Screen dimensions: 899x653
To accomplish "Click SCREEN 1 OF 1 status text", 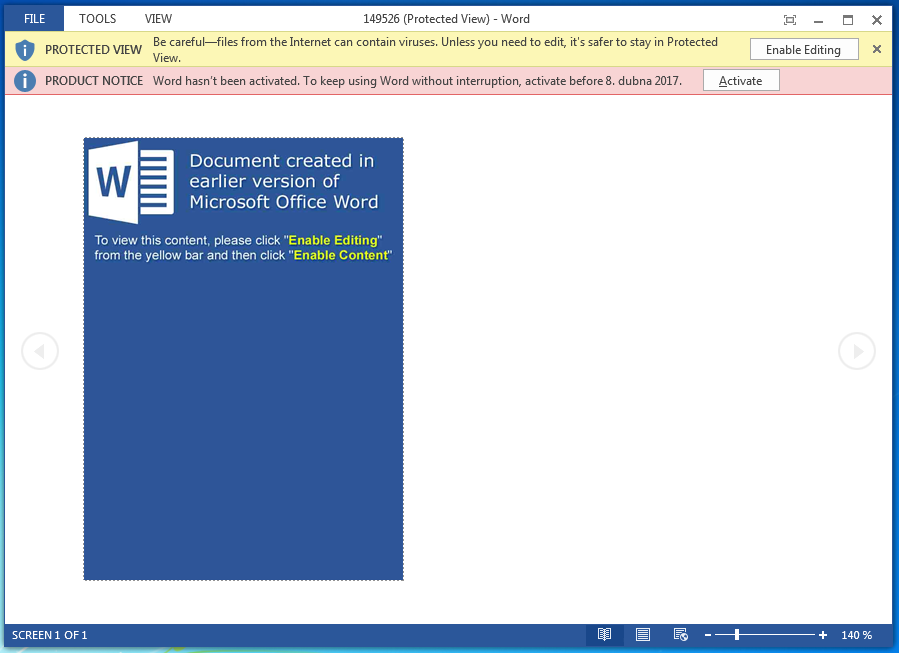I will 49,635.
